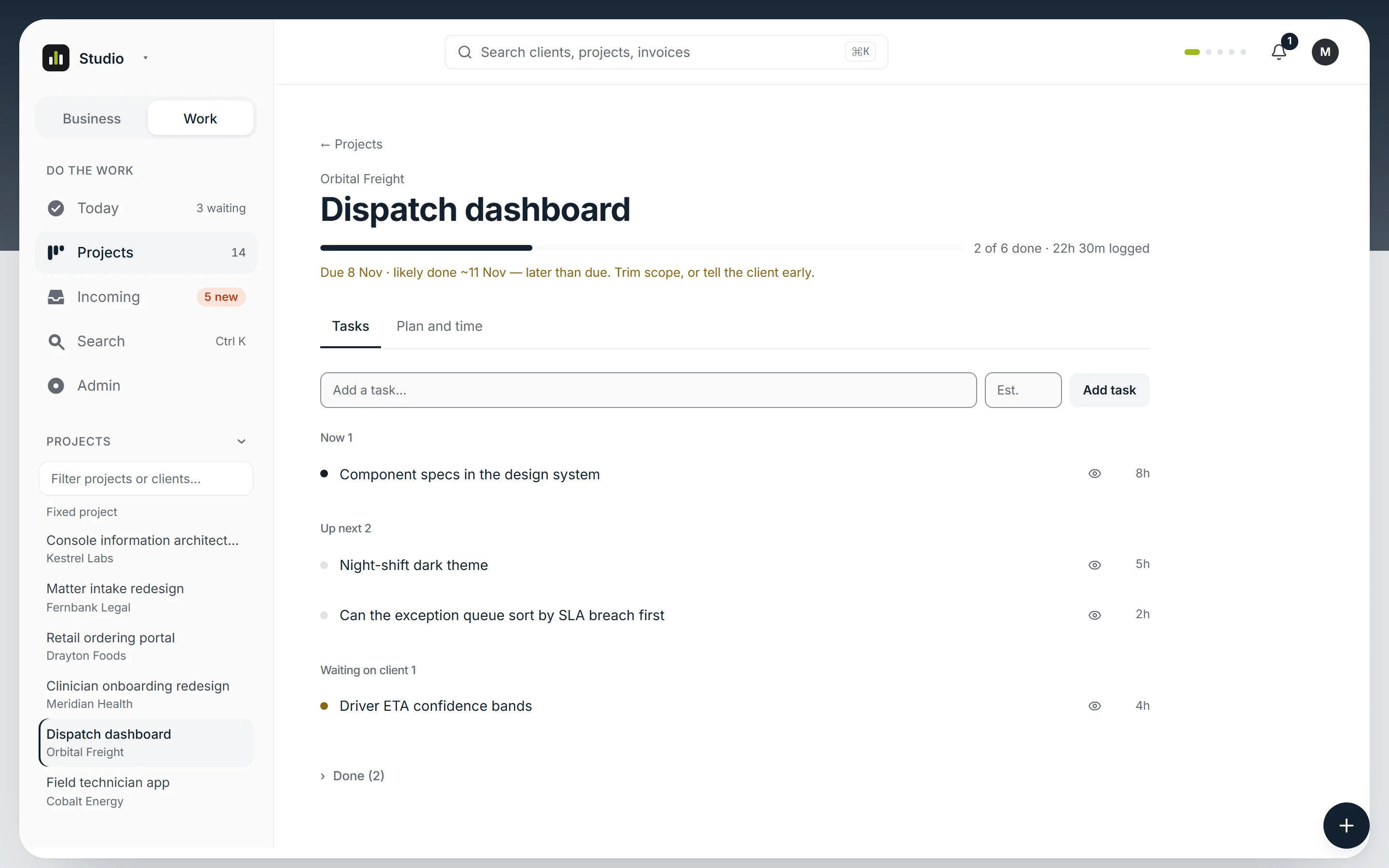The height and width of the screenshot is (868, 1389).
Task: Focus the Add a task input
Action: point(648,391)
